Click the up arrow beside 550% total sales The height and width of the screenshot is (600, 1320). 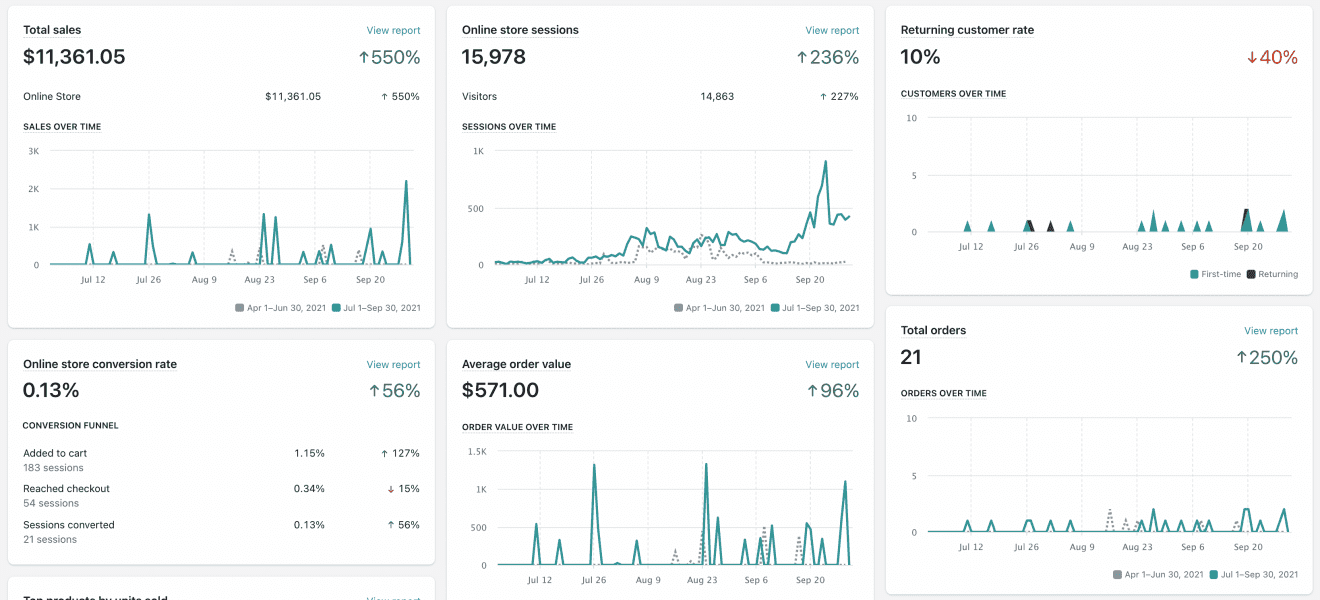tap(364, 58)
